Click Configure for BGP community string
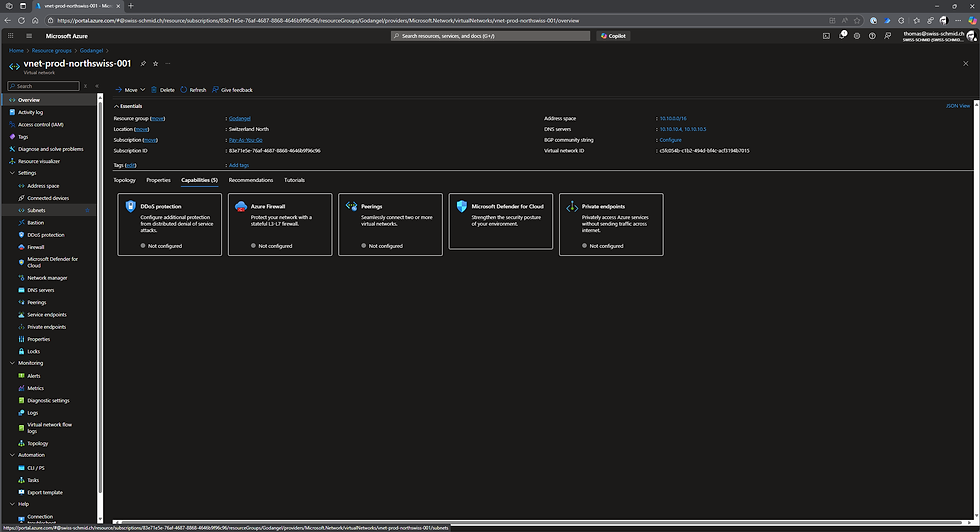The width and height of the screenshot is (980, 532). [670, 140]
